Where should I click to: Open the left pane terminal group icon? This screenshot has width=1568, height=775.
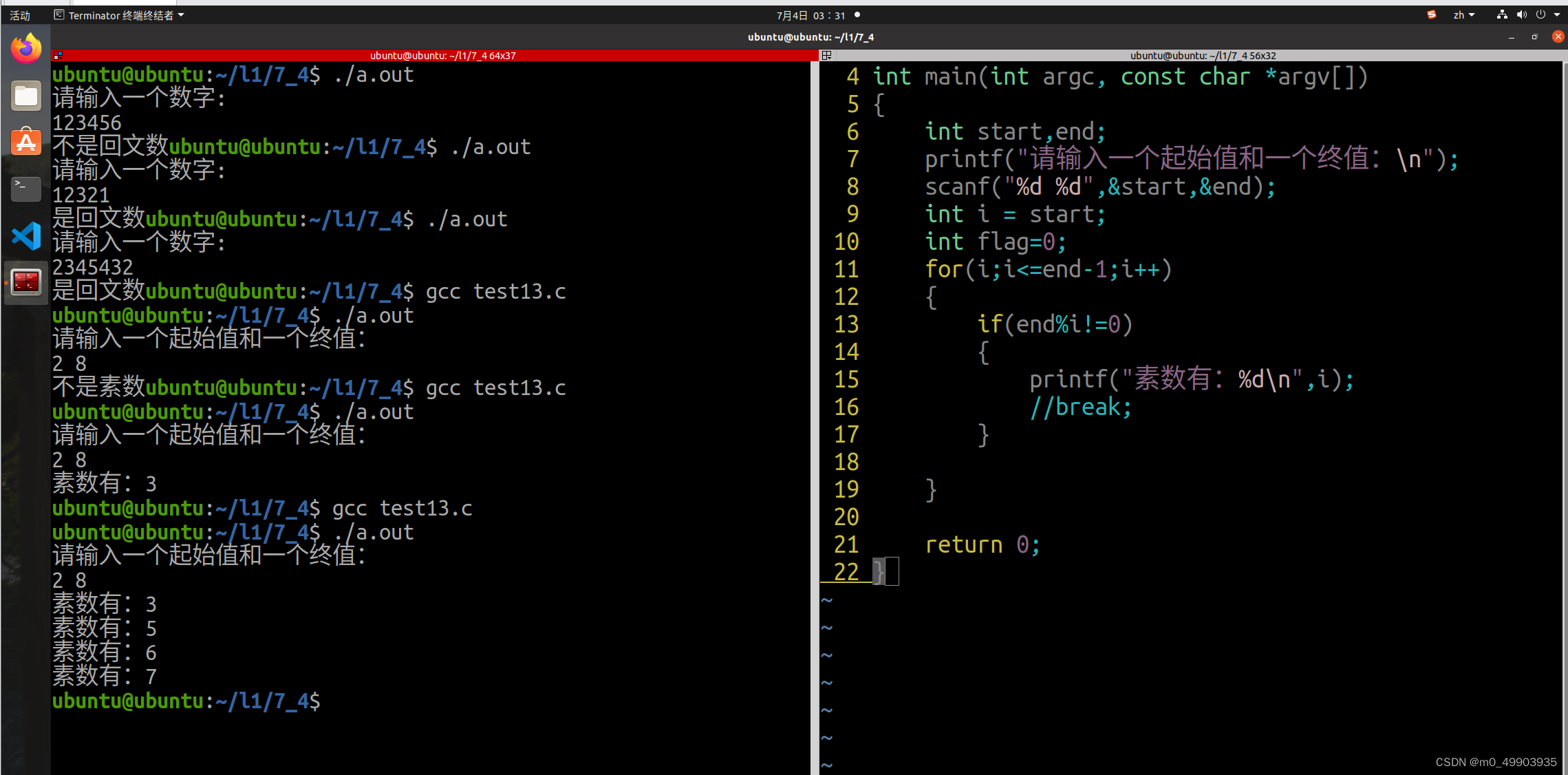click(x=58, y=55)
